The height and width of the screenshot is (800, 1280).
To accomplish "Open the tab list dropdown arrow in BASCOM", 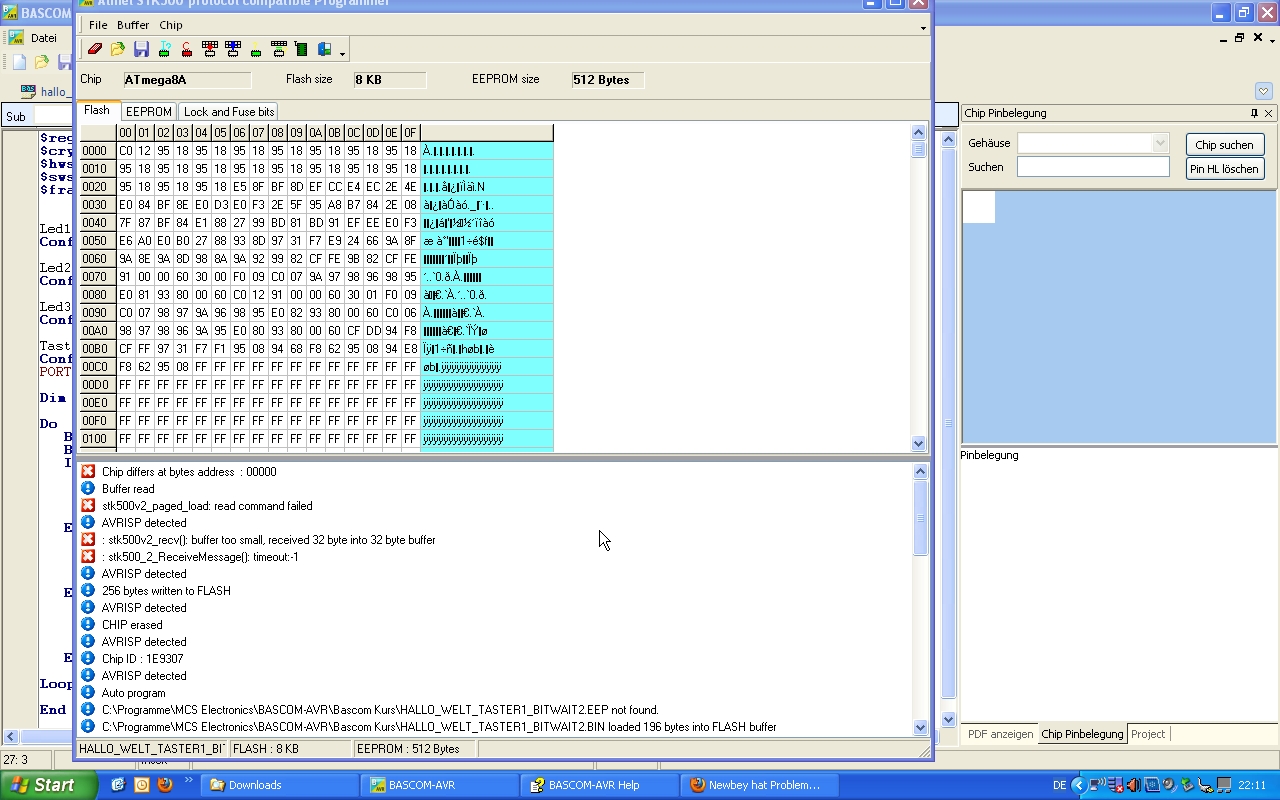I will [1263, 91].
